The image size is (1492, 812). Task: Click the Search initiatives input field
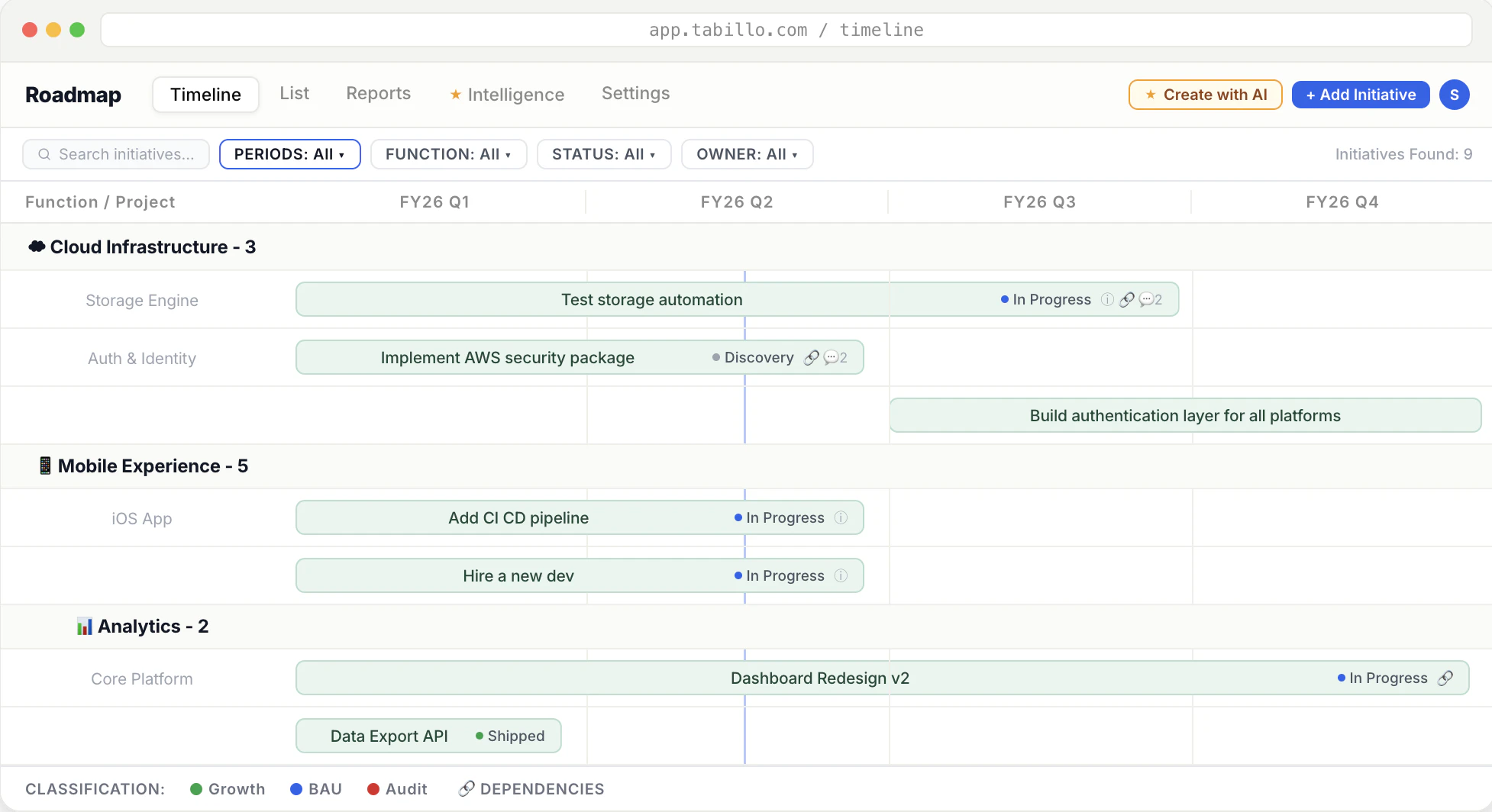122,154
